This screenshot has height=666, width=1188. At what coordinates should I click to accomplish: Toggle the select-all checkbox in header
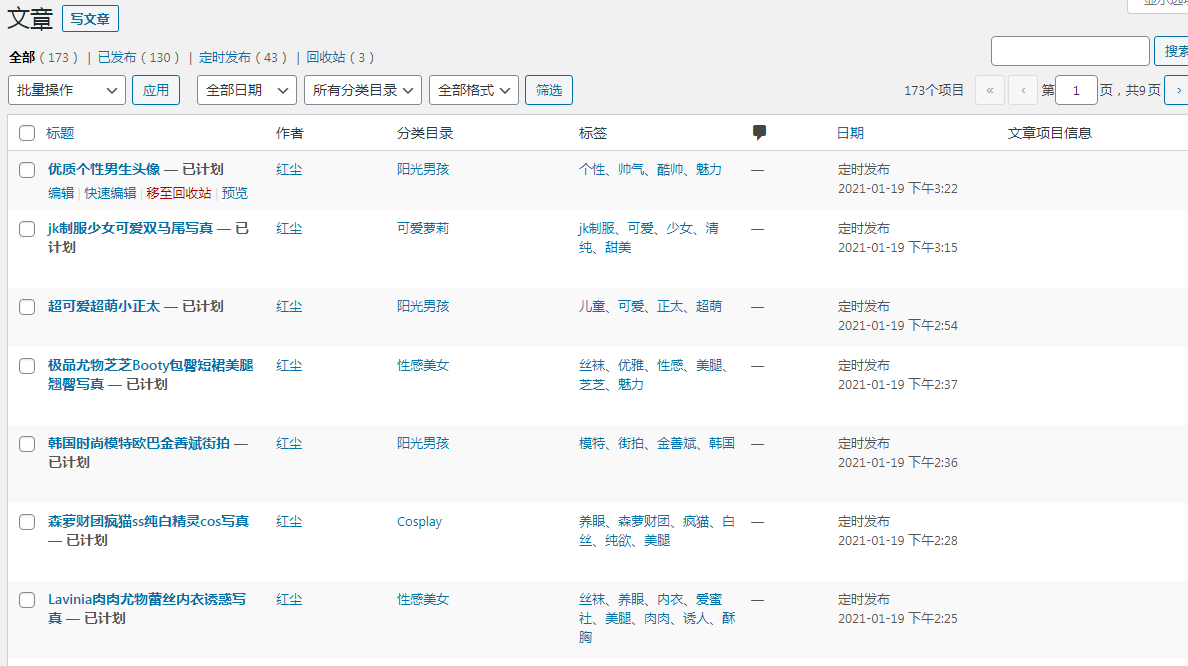click(27, 133)
